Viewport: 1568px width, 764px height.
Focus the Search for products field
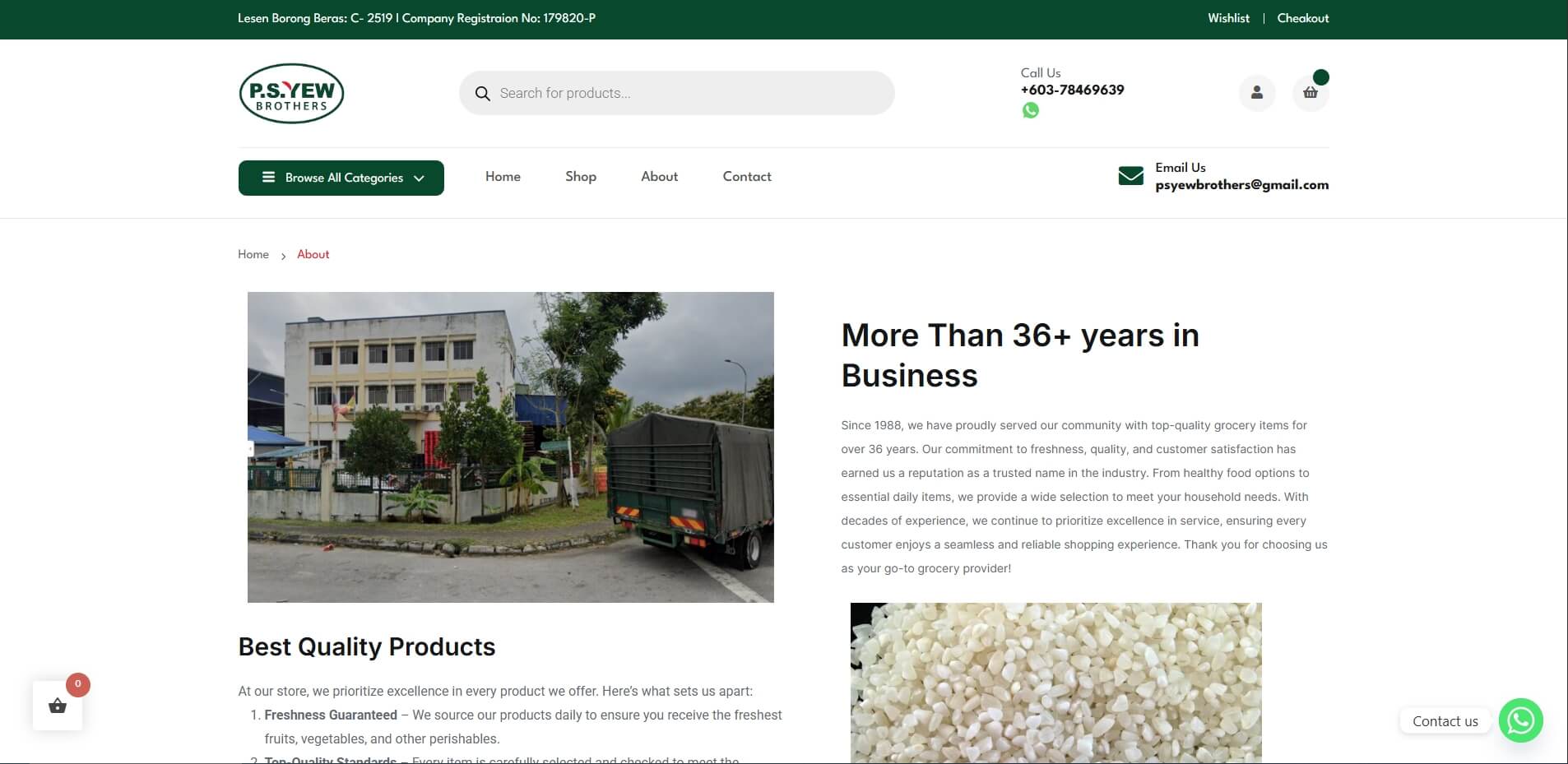click(677, 93)
